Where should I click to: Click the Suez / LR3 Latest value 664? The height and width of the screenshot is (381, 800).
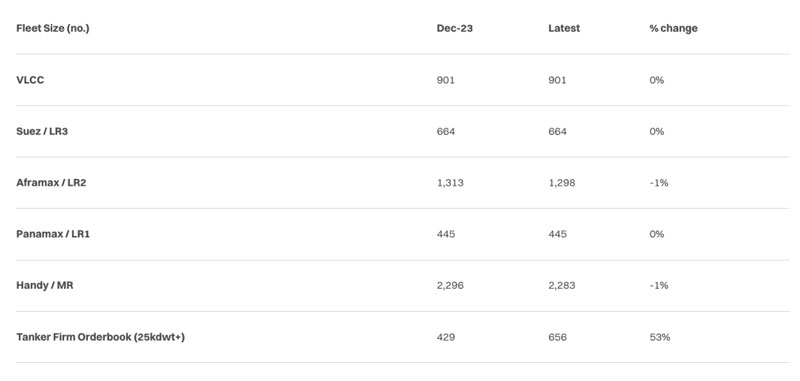(x=557, y=132)
